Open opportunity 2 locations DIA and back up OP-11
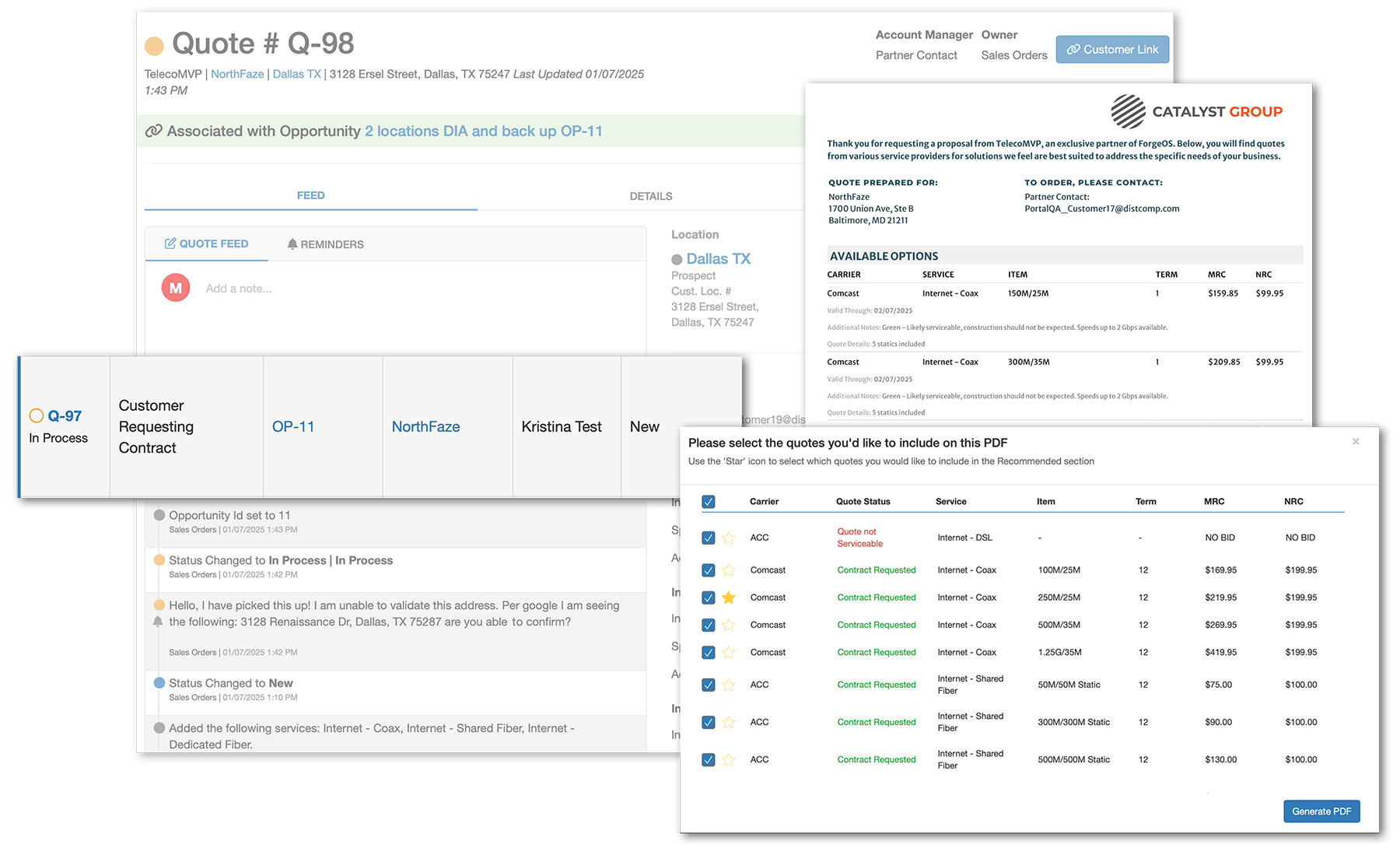Image resolution: width=1400 pixels, height=855 pixels. [x=484, y=131]
